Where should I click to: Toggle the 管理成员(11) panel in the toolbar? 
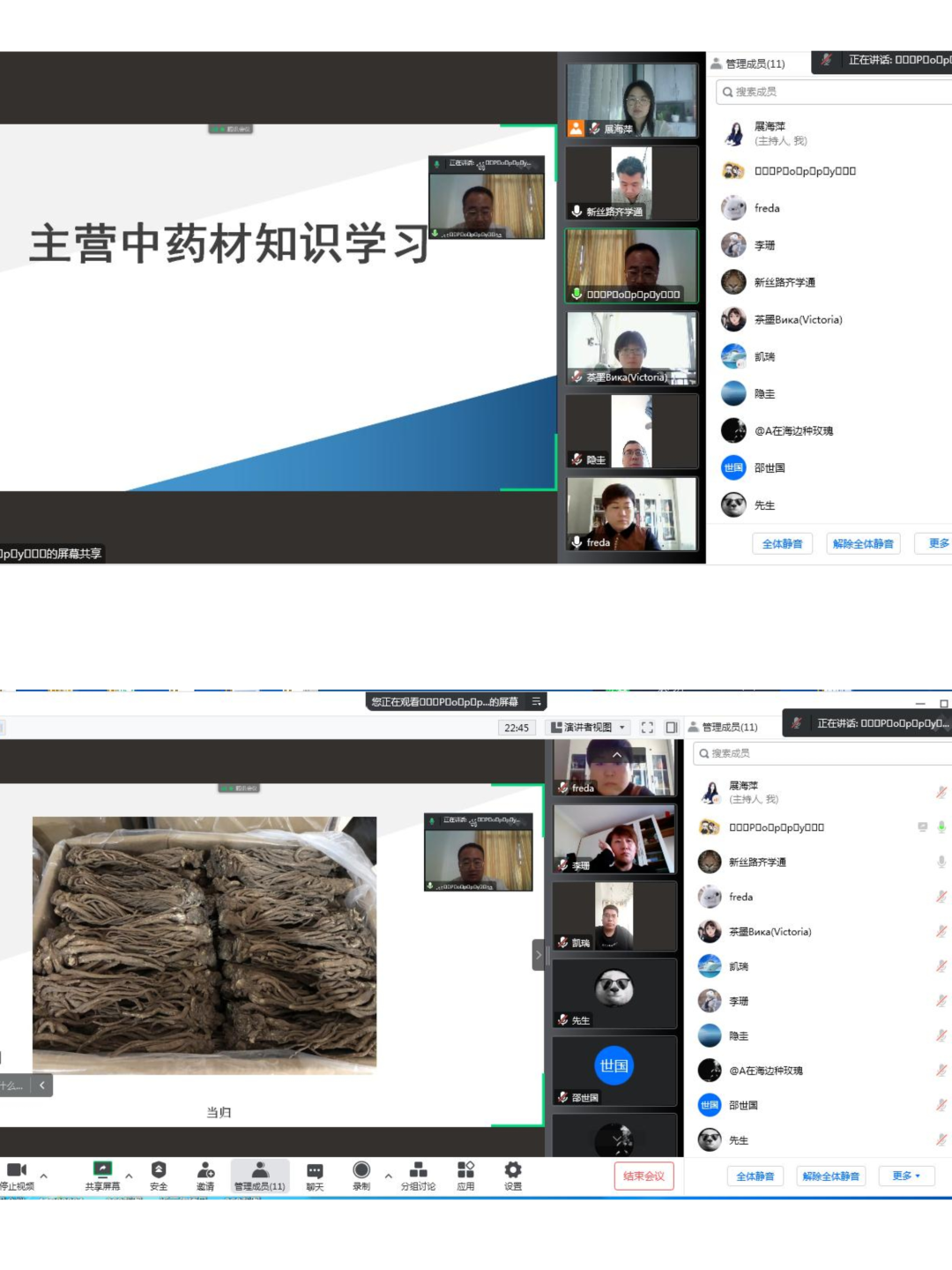[x=260, y=1175]
